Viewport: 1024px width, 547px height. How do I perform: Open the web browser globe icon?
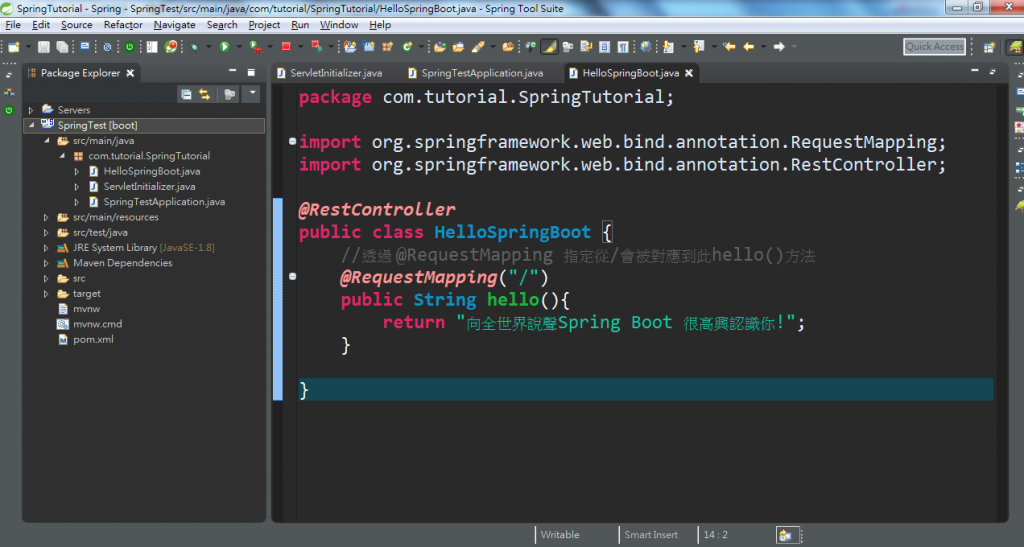pyautogui.click(x=646, y=47)
